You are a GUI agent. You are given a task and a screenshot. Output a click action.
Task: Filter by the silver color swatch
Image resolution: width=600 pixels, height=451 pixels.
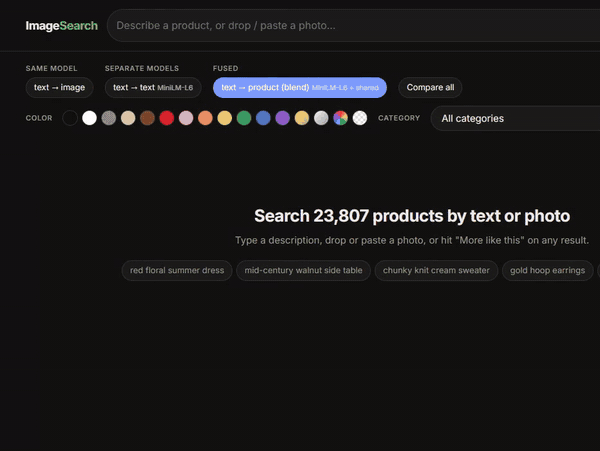[321, 118]
